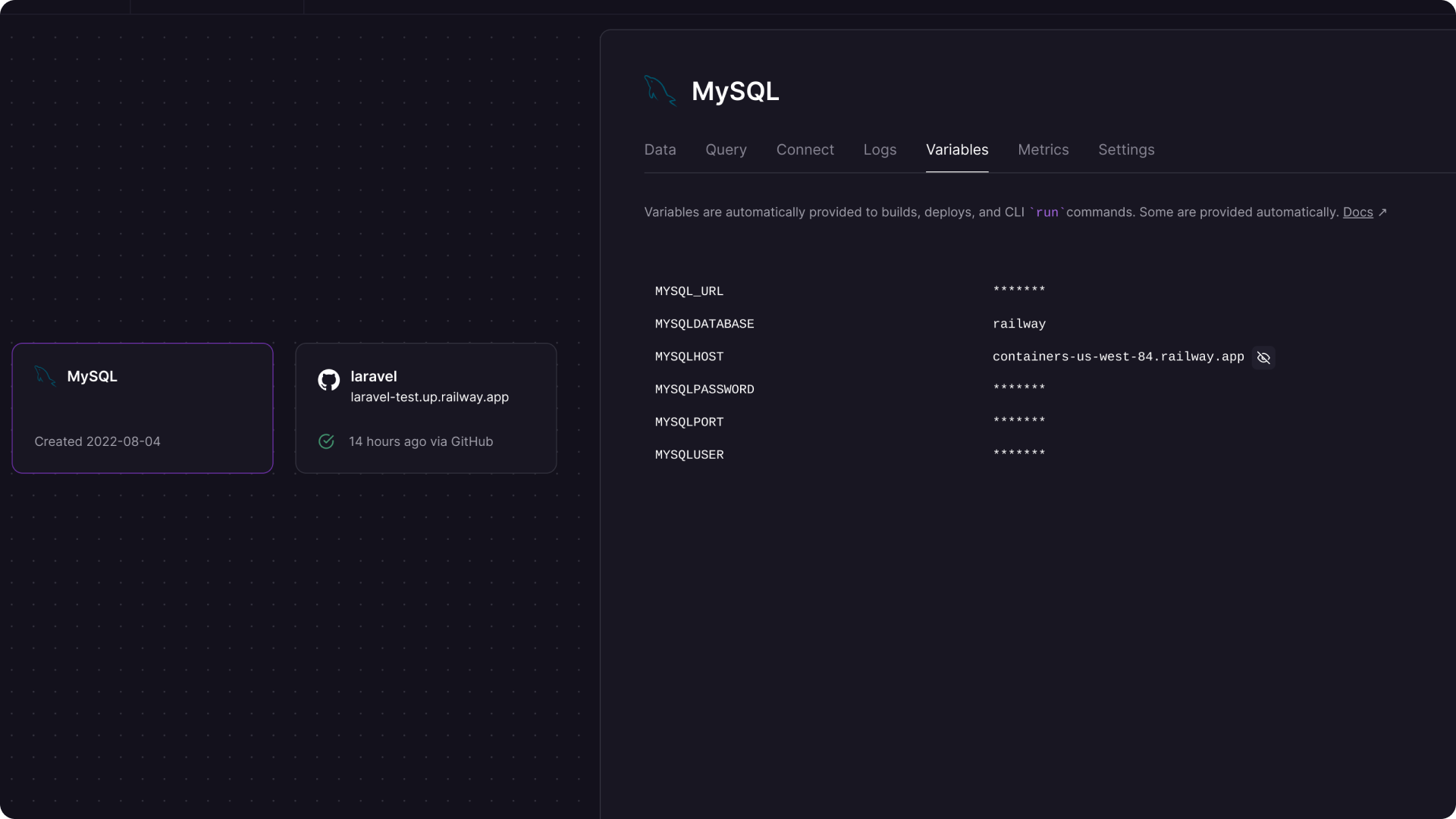The height and width of the screenshot is (819, 1456).
Task: Click the MYSQLUSER variable name
Action: tap(689, 454)
